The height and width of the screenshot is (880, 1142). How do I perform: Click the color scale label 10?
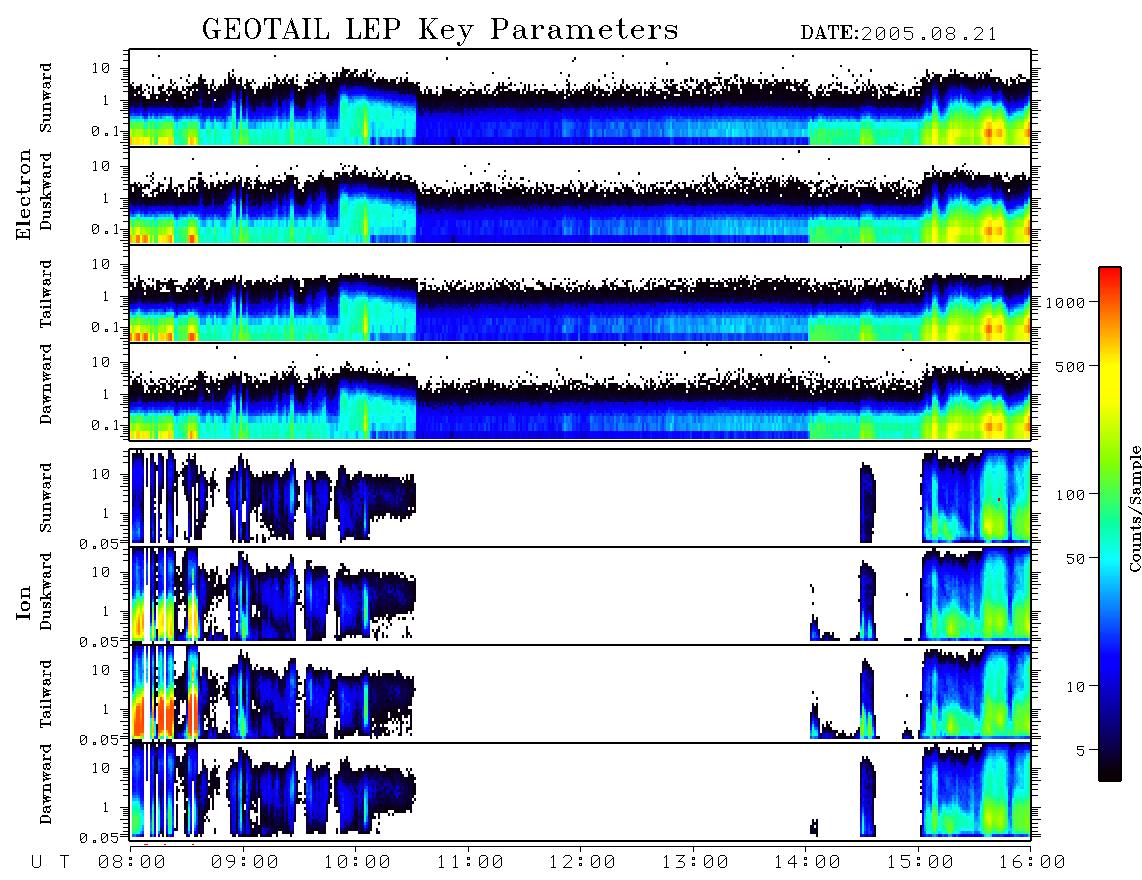(1075, 686)
